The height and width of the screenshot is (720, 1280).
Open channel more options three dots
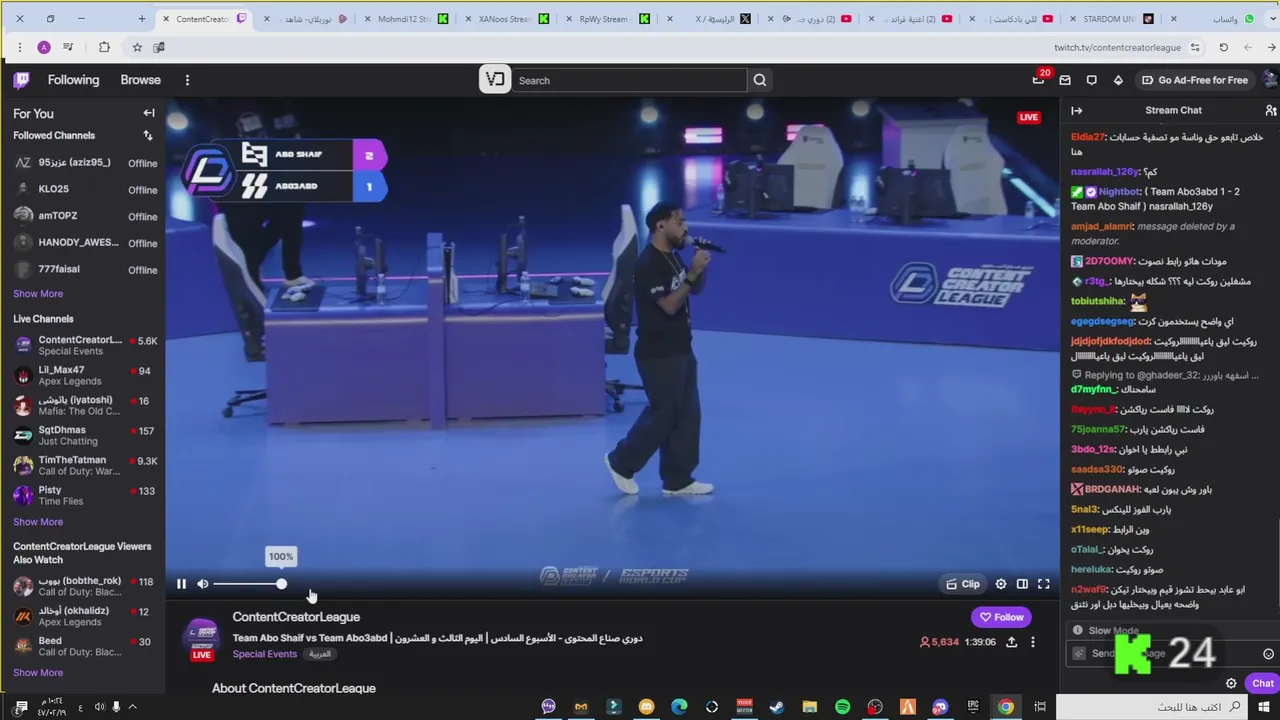click(x=1033, y=642)
